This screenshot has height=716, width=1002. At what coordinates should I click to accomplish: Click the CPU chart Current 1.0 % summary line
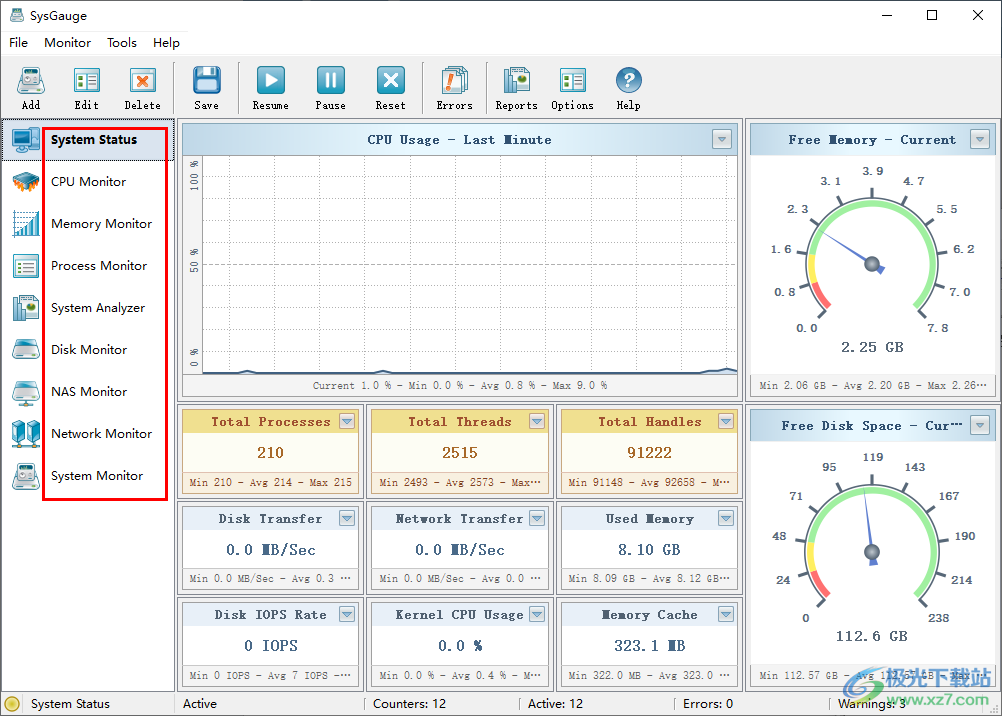(460, 385)
